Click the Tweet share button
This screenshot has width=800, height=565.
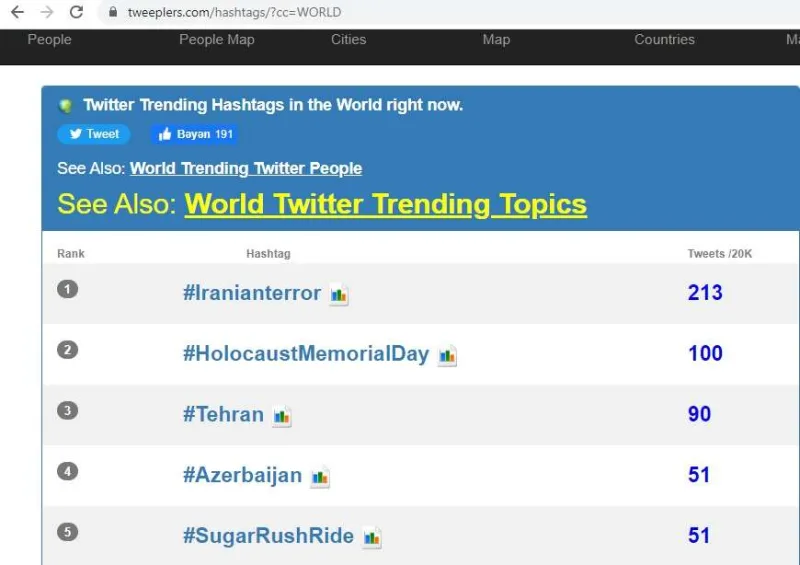click(x=93, y=134)
